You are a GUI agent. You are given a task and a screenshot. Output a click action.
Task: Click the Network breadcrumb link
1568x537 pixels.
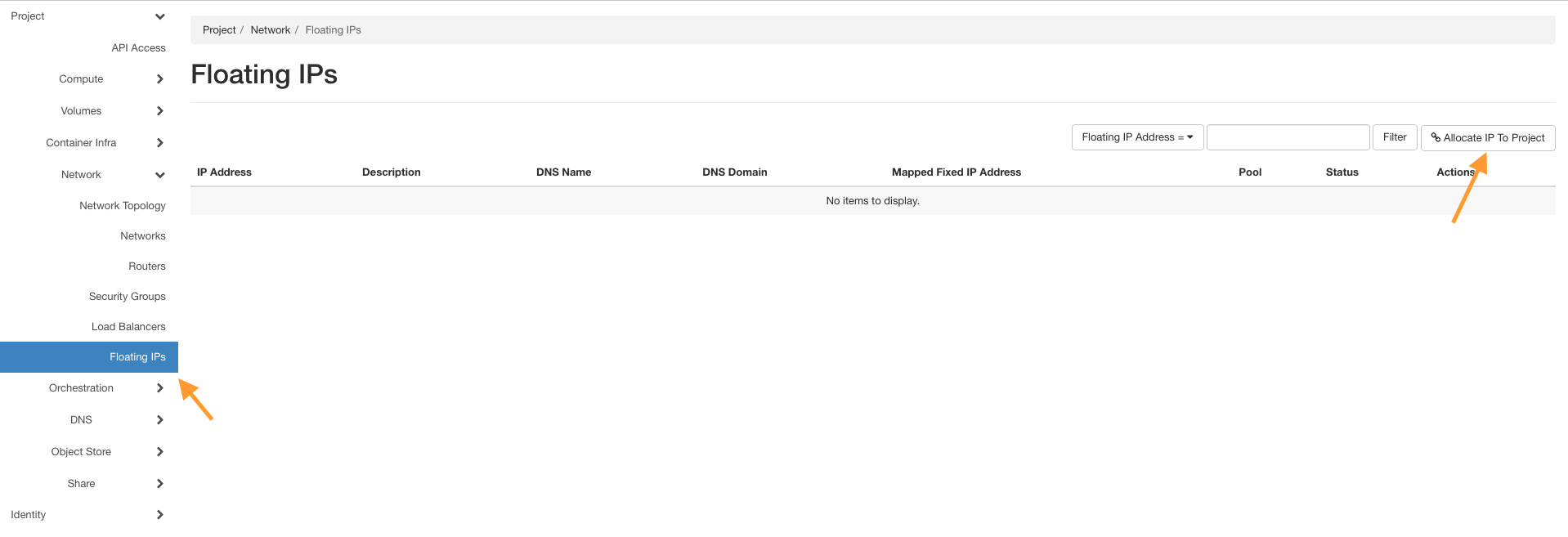[x=270, y=30]
